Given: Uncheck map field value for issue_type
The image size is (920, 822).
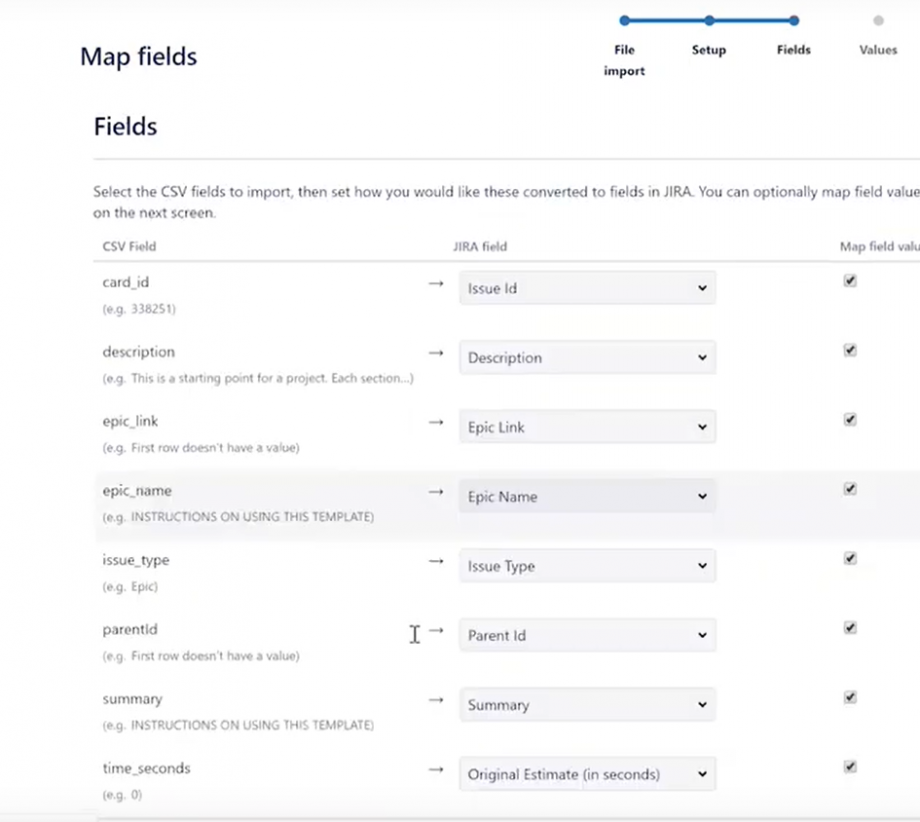Looking at the screenshot, I should tap(850, 558).
